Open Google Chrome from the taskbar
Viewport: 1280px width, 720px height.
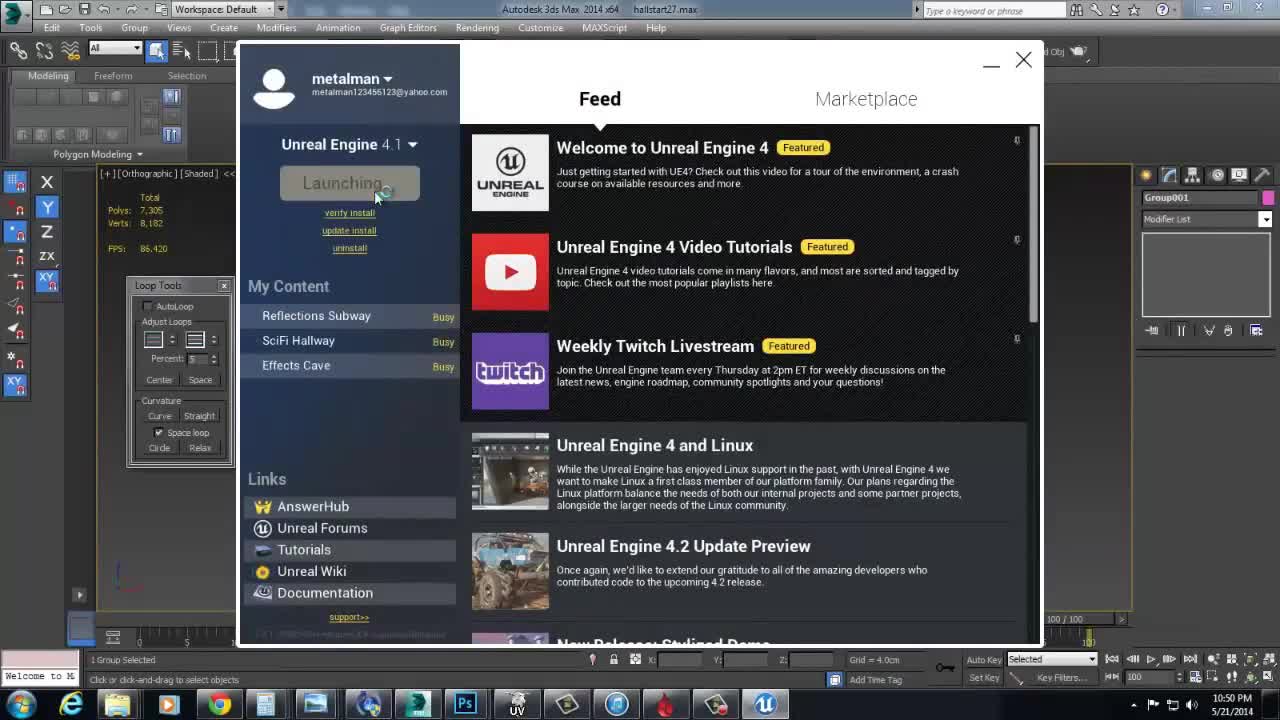(218, 704)
